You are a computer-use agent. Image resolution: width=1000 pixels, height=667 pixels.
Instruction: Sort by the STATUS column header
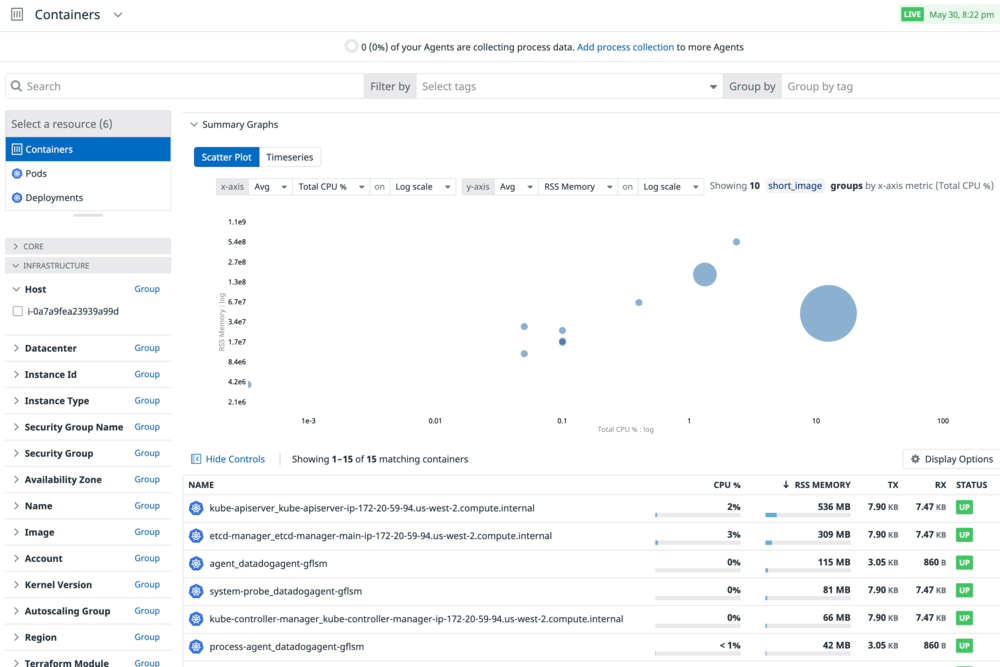pos(971,485)
